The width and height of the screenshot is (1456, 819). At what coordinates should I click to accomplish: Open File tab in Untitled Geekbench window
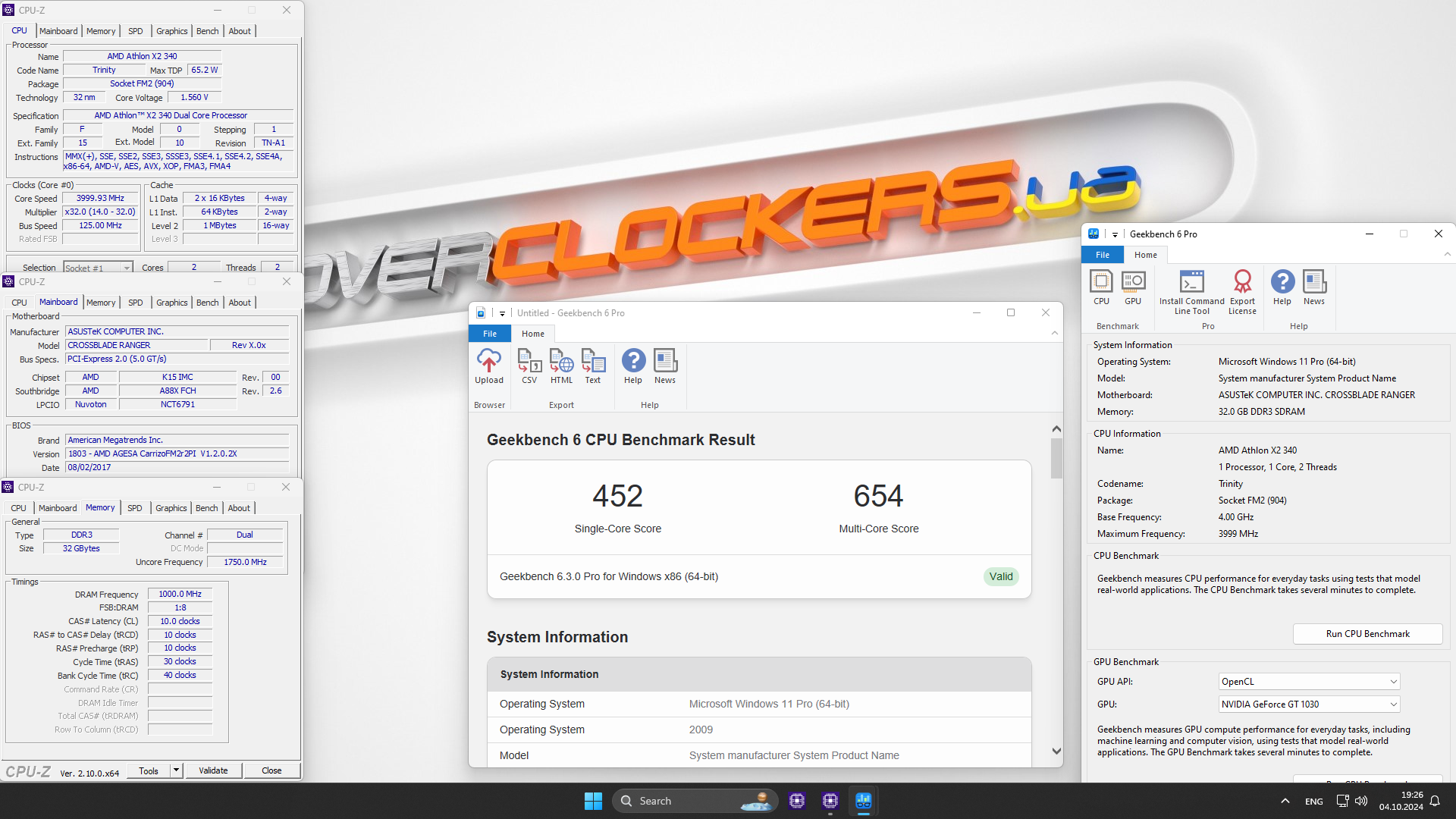click(490, 334)
